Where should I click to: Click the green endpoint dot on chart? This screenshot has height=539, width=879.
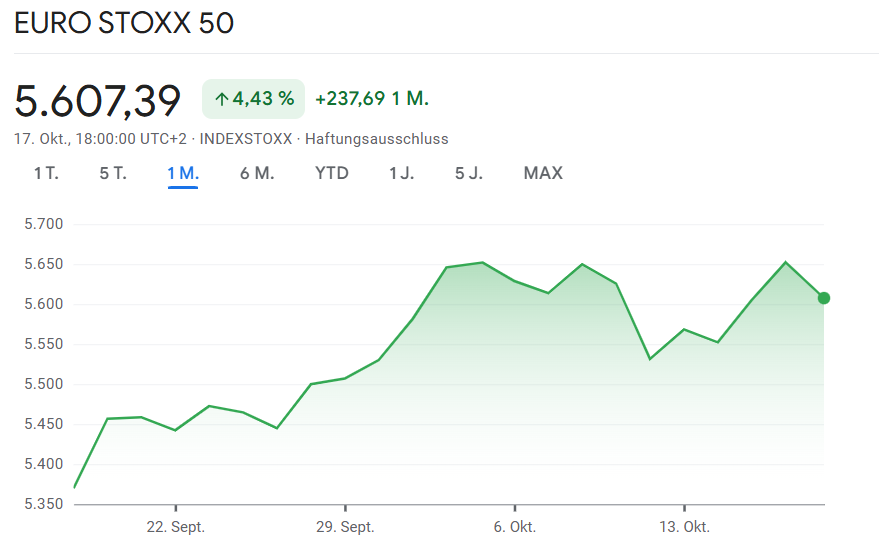point(824,298)
